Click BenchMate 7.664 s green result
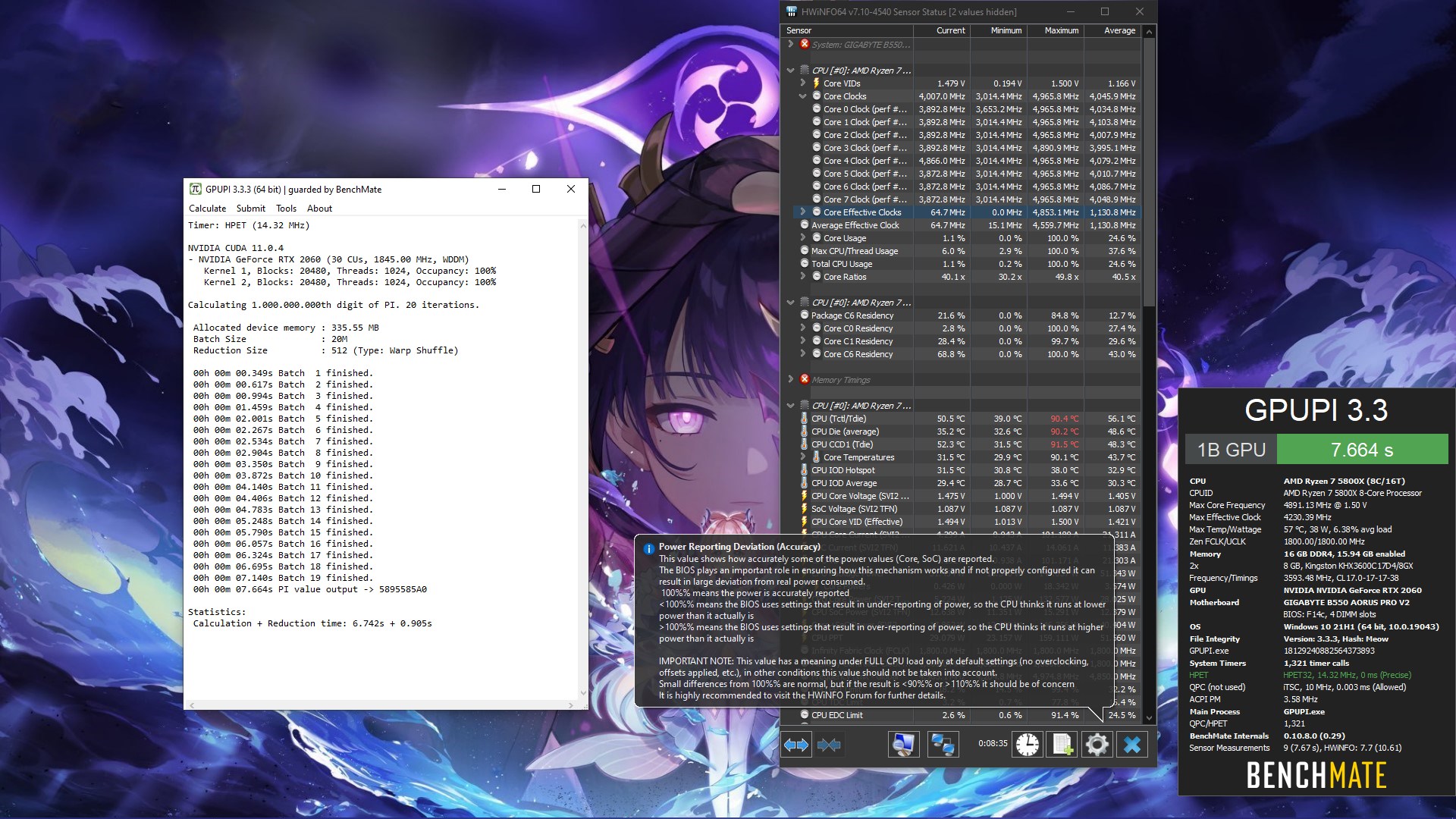The width and height of the screenshot is (1456, 819). click(1362, 450)
